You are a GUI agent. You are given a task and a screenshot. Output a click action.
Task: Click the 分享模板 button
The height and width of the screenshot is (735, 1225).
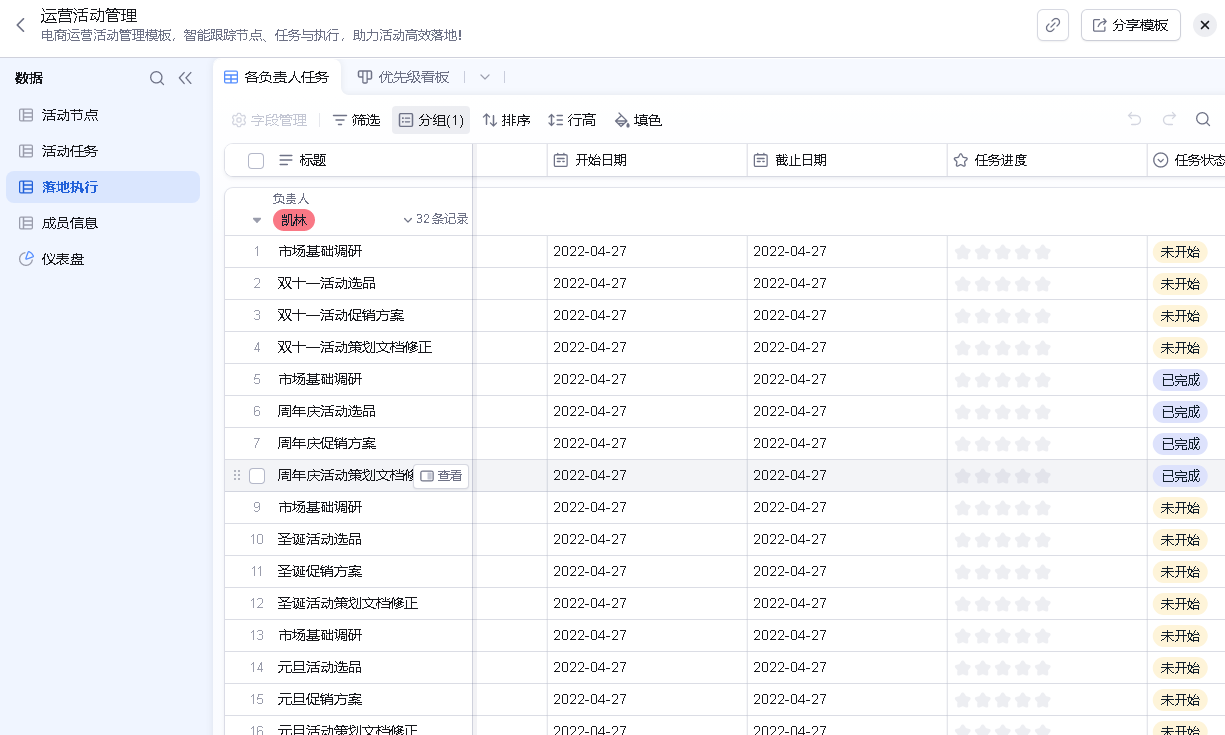point(1130,25)
